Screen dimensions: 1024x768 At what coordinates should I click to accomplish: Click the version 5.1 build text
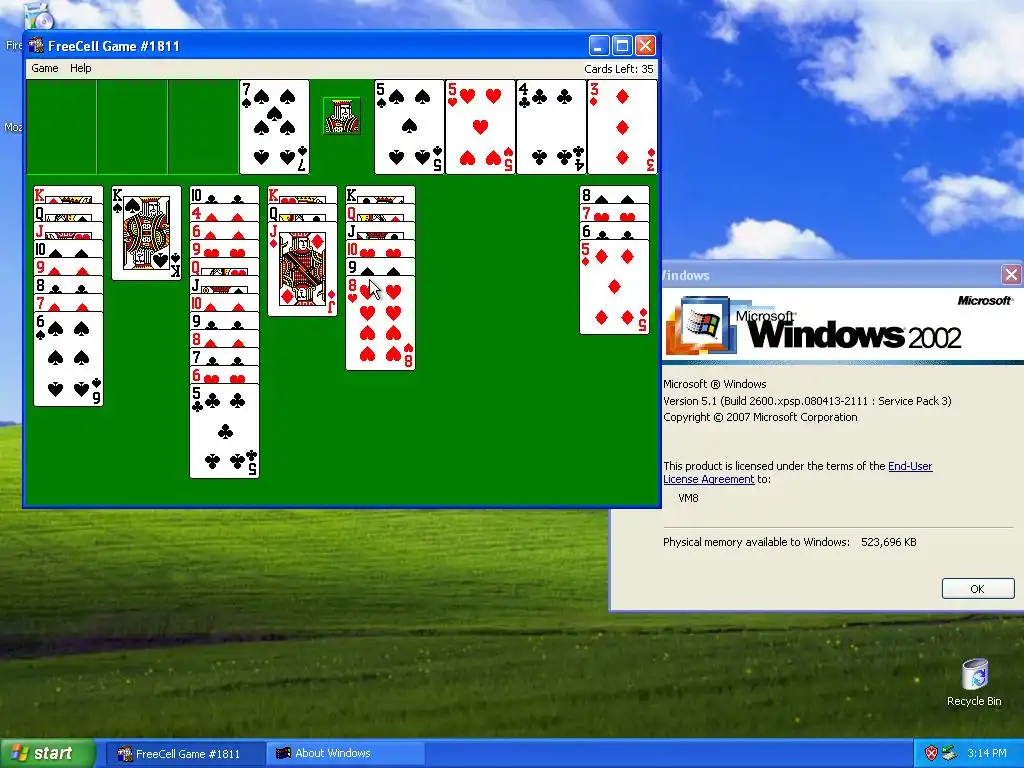[807, 401]
